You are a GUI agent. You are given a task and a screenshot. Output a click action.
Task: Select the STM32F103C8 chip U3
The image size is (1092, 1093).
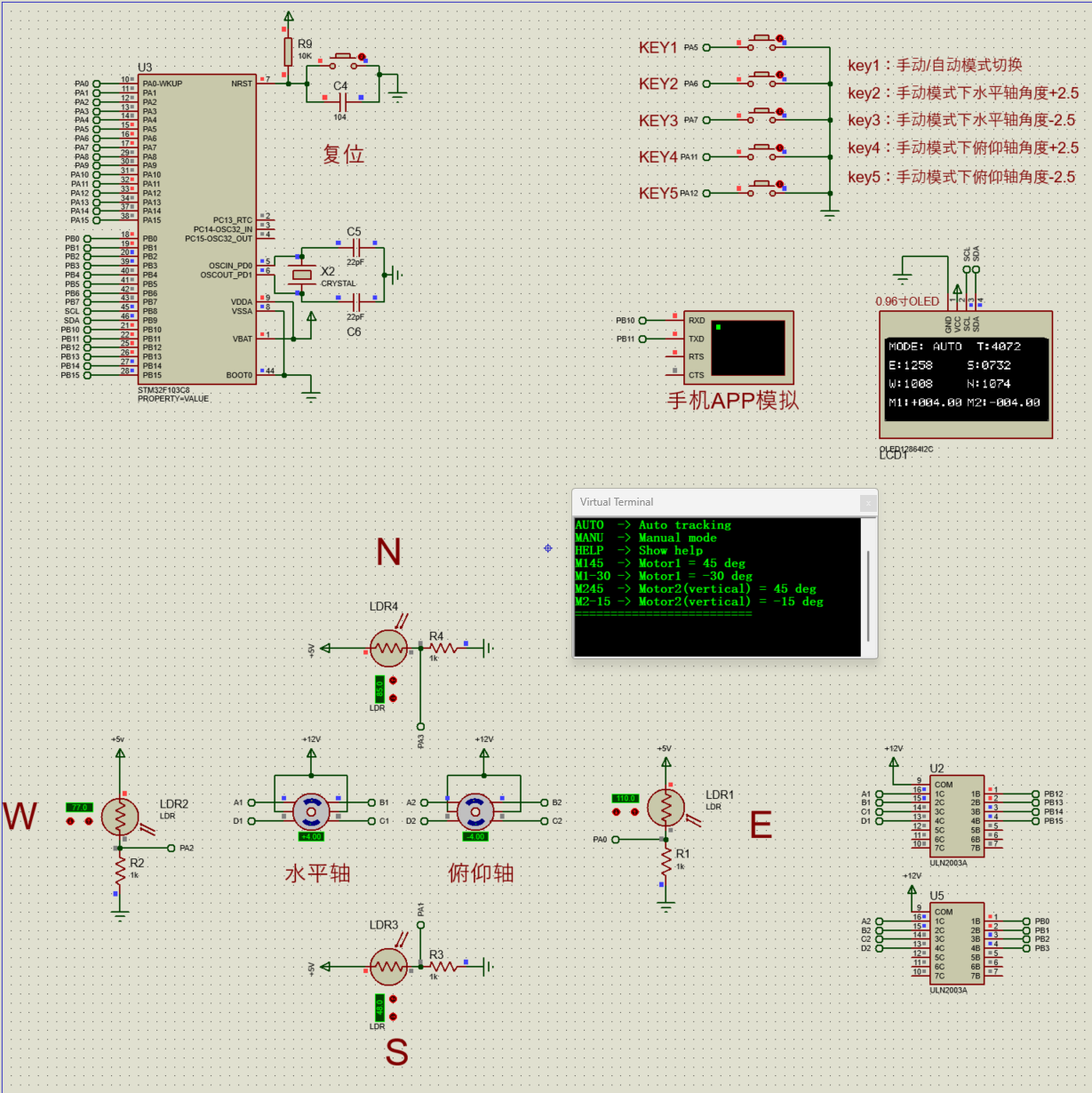click(x=197, y=228)
